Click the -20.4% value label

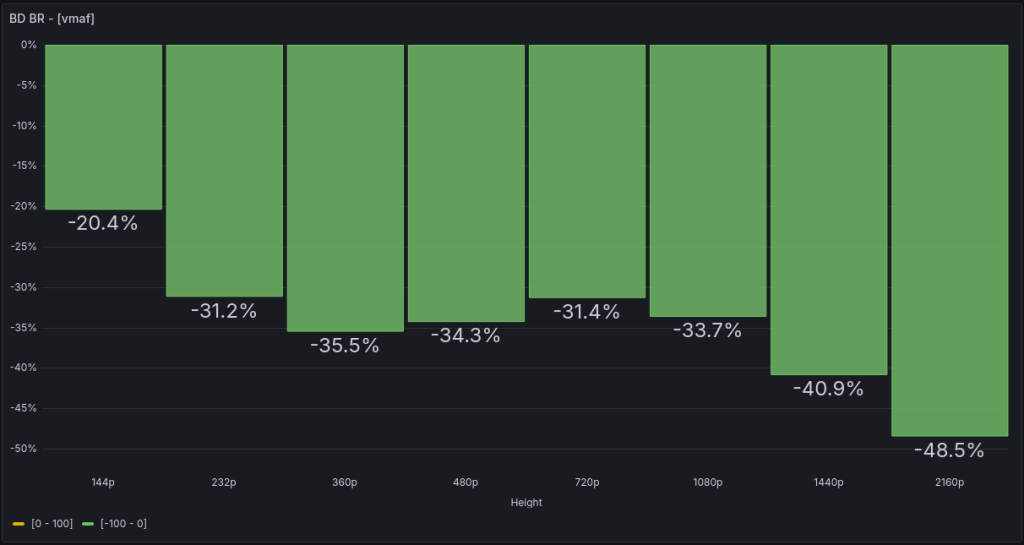[x=103, y=224]
